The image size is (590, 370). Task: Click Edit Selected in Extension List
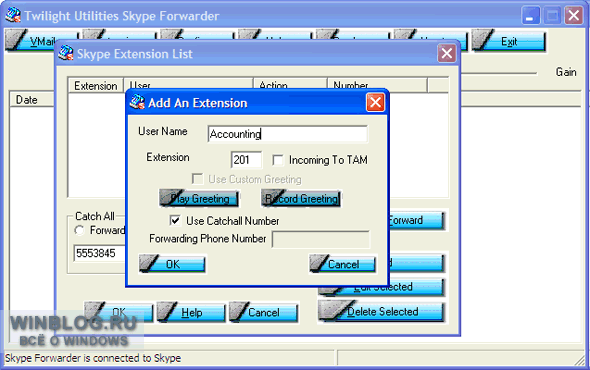pos(381,288)
